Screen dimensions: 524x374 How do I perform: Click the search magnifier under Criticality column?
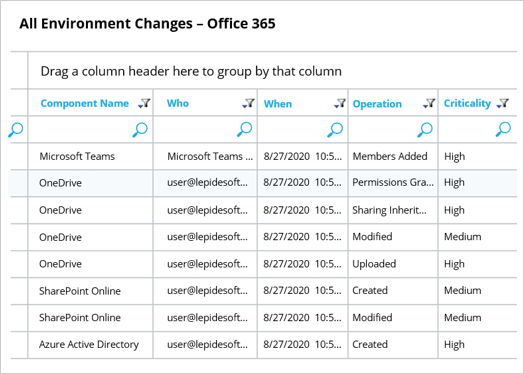(x=503, y=130)
